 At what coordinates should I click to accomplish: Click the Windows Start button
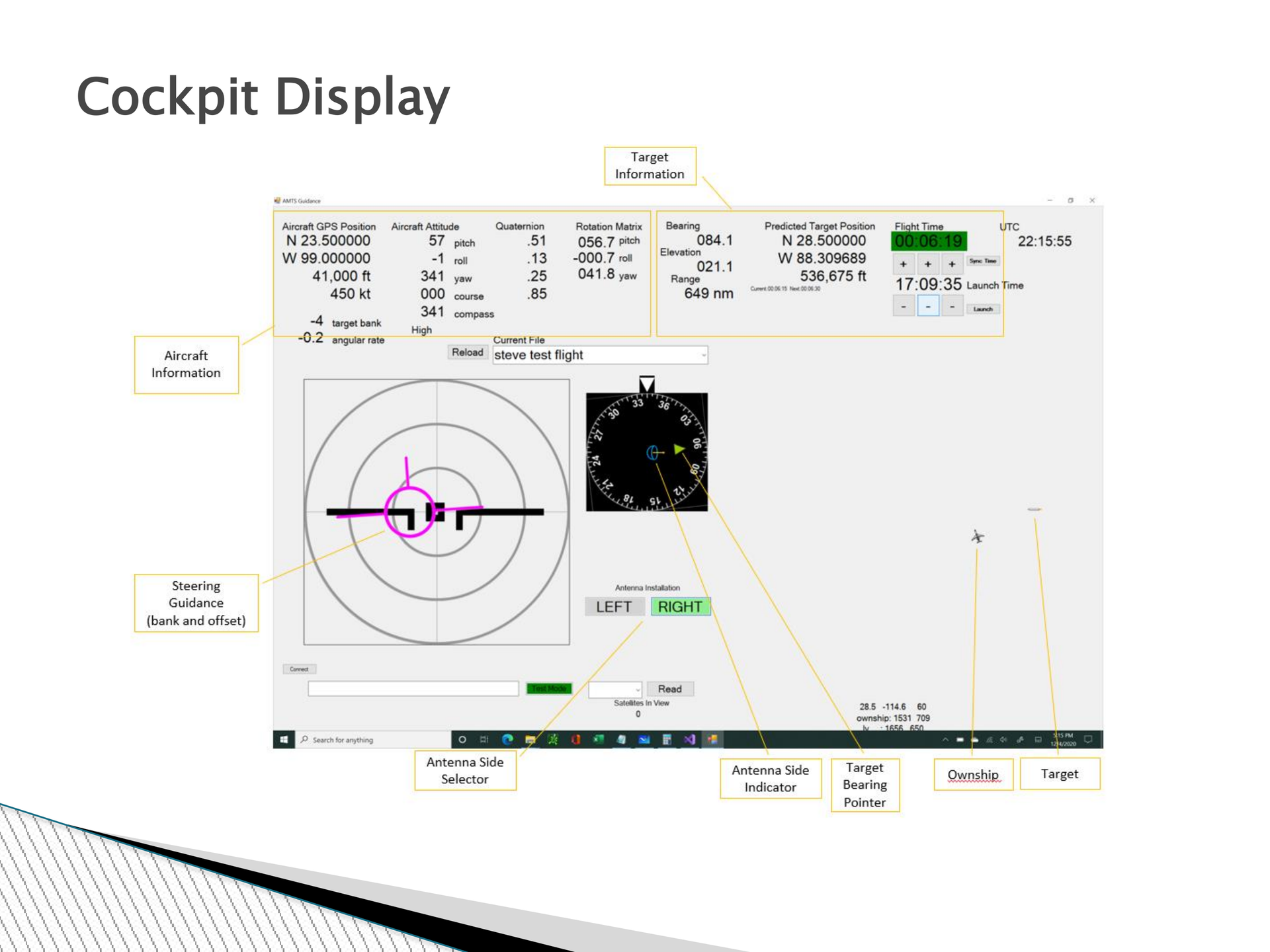(x=284, y=739)
